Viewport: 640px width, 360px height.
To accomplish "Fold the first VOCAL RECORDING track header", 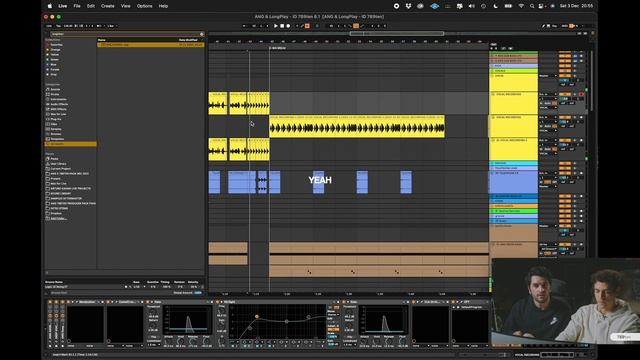I will click(493, 94).
